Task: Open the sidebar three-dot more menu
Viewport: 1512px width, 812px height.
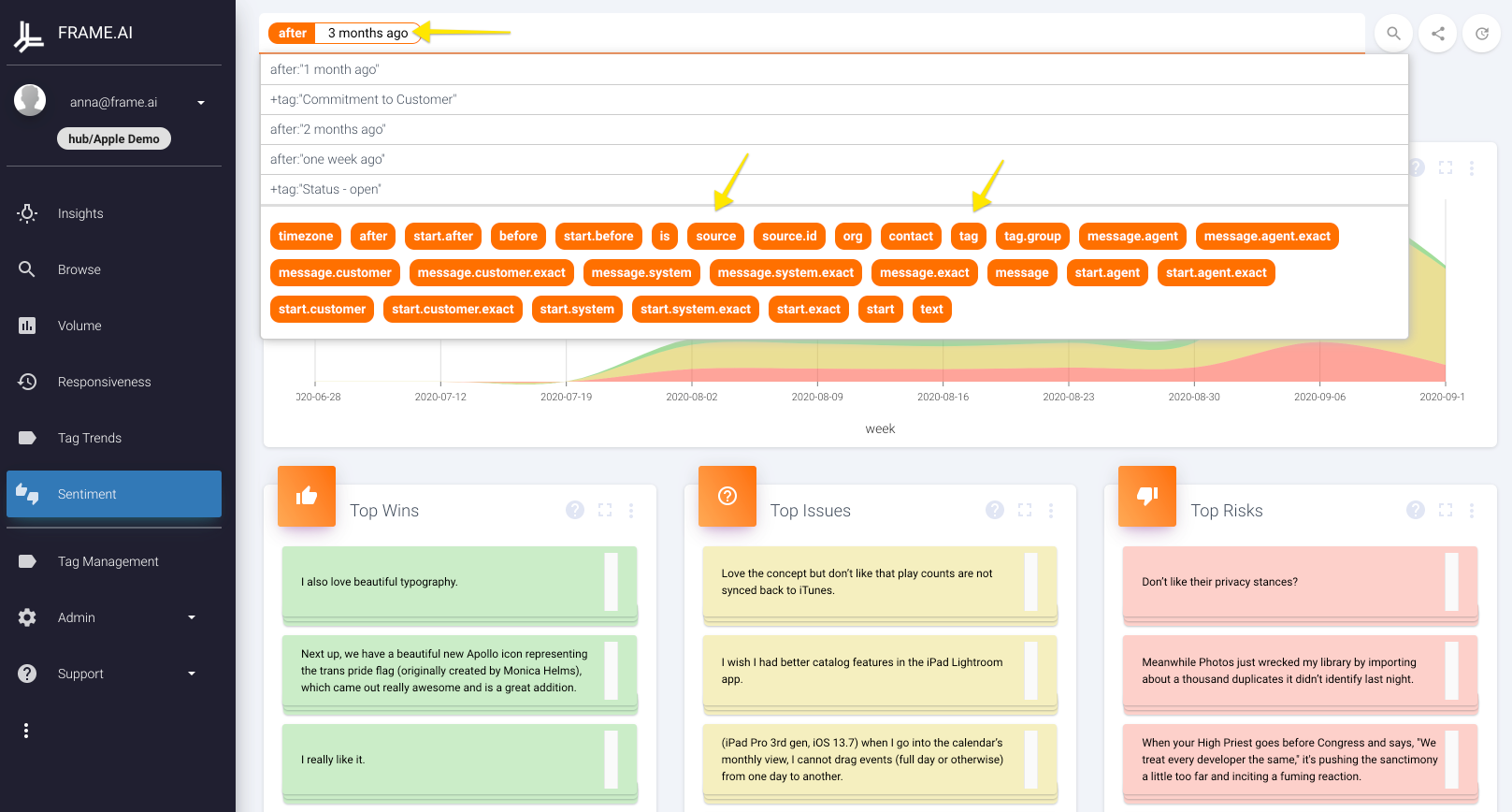Action: [26, 731]
